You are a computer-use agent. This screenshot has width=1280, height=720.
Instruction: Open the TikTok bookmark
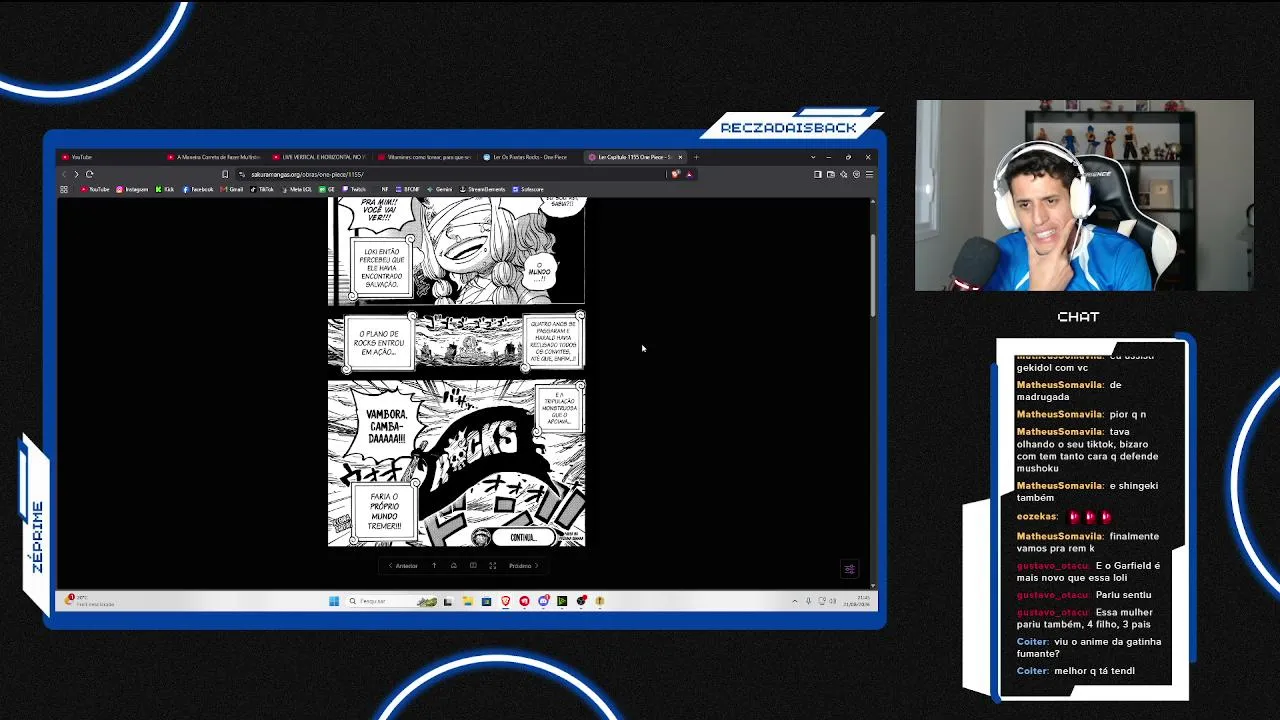click(x=262, y=189)
